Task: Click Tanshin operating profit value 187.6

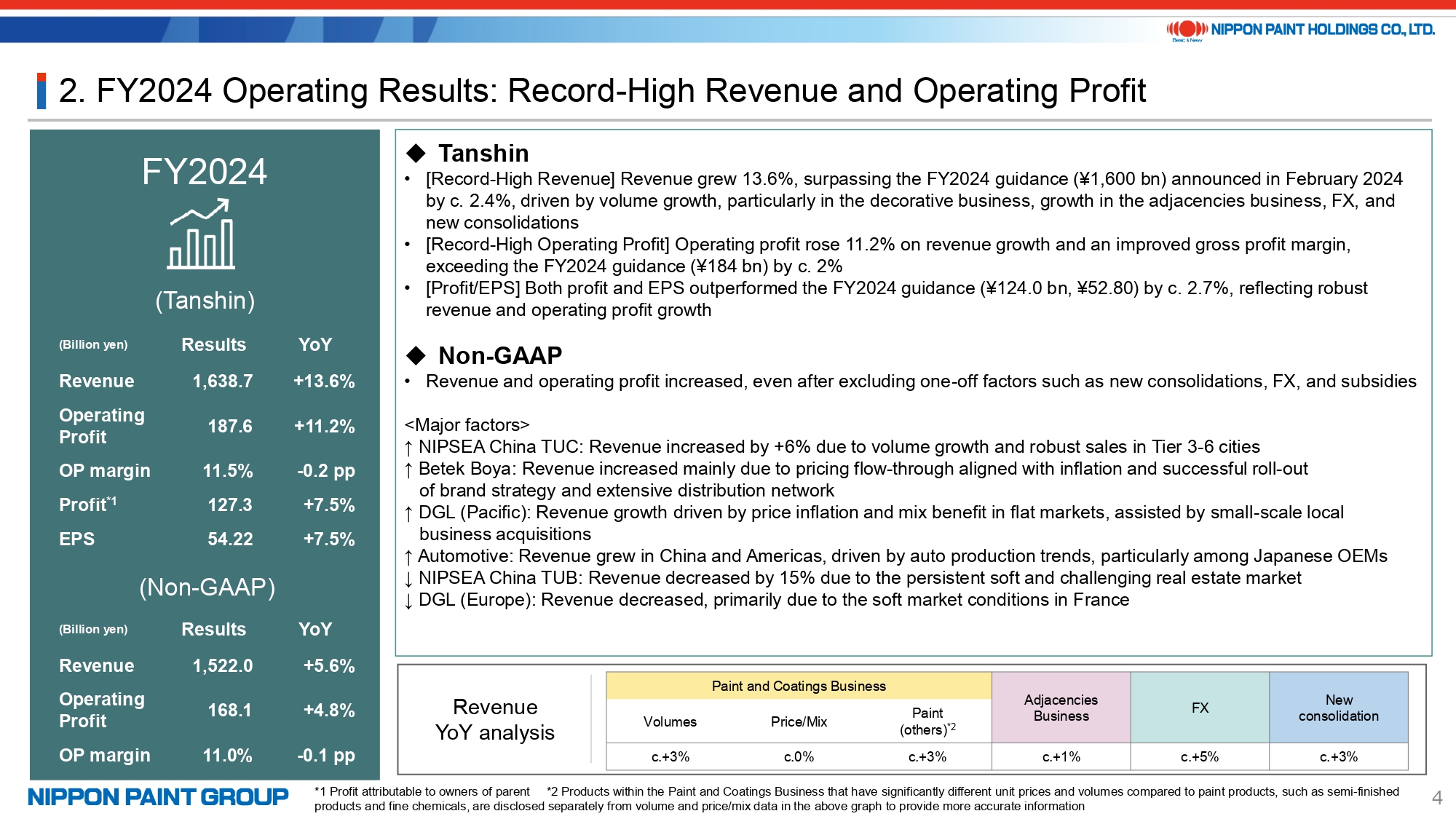Action: (x=230, y=426)
